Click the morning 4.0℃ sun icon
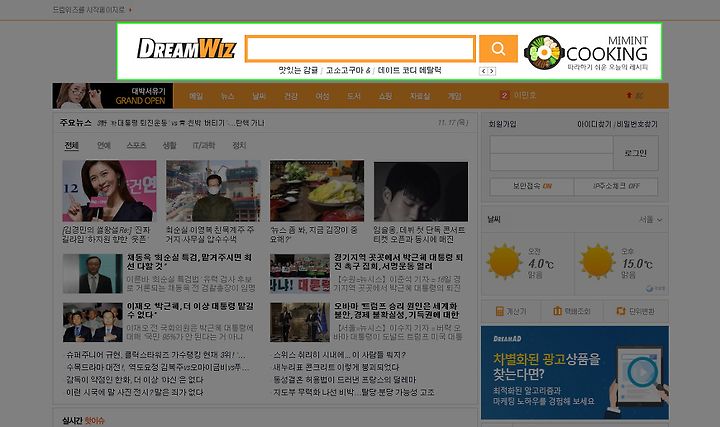This screenshot has width=720, height=427. click(504, 261)
